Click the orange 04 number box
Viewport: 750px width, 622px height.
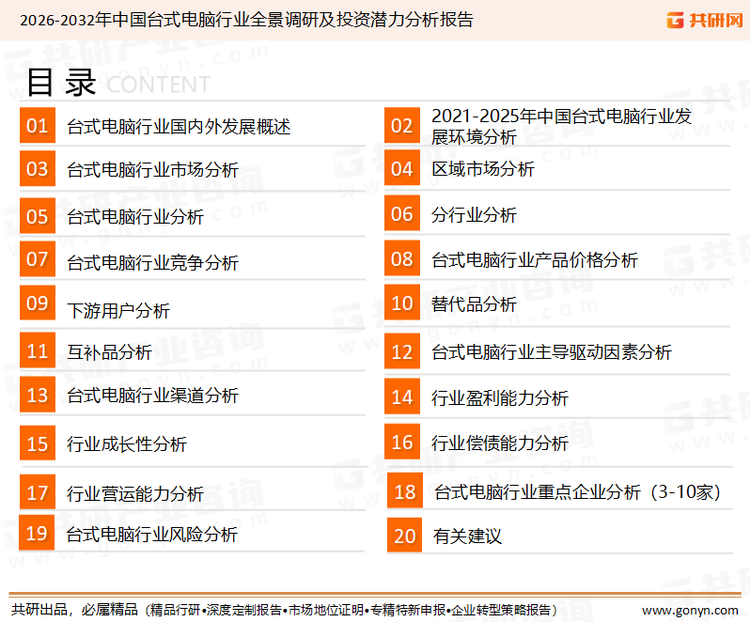(x=402, y=168)
